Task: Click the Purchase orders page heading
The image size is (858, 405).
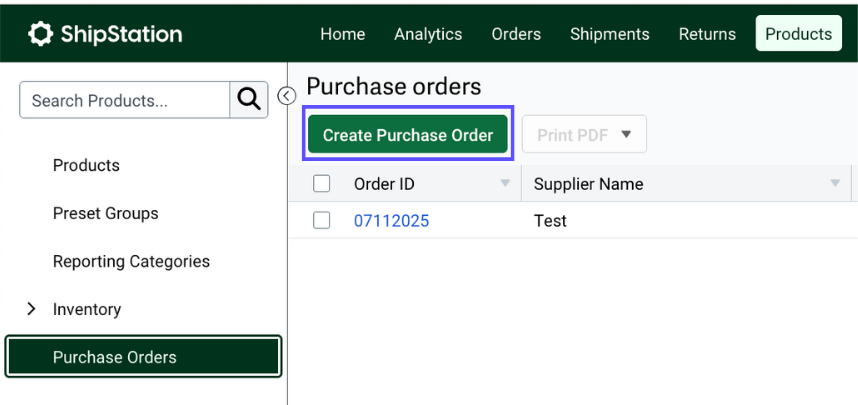Action: (x=393, y=86)
